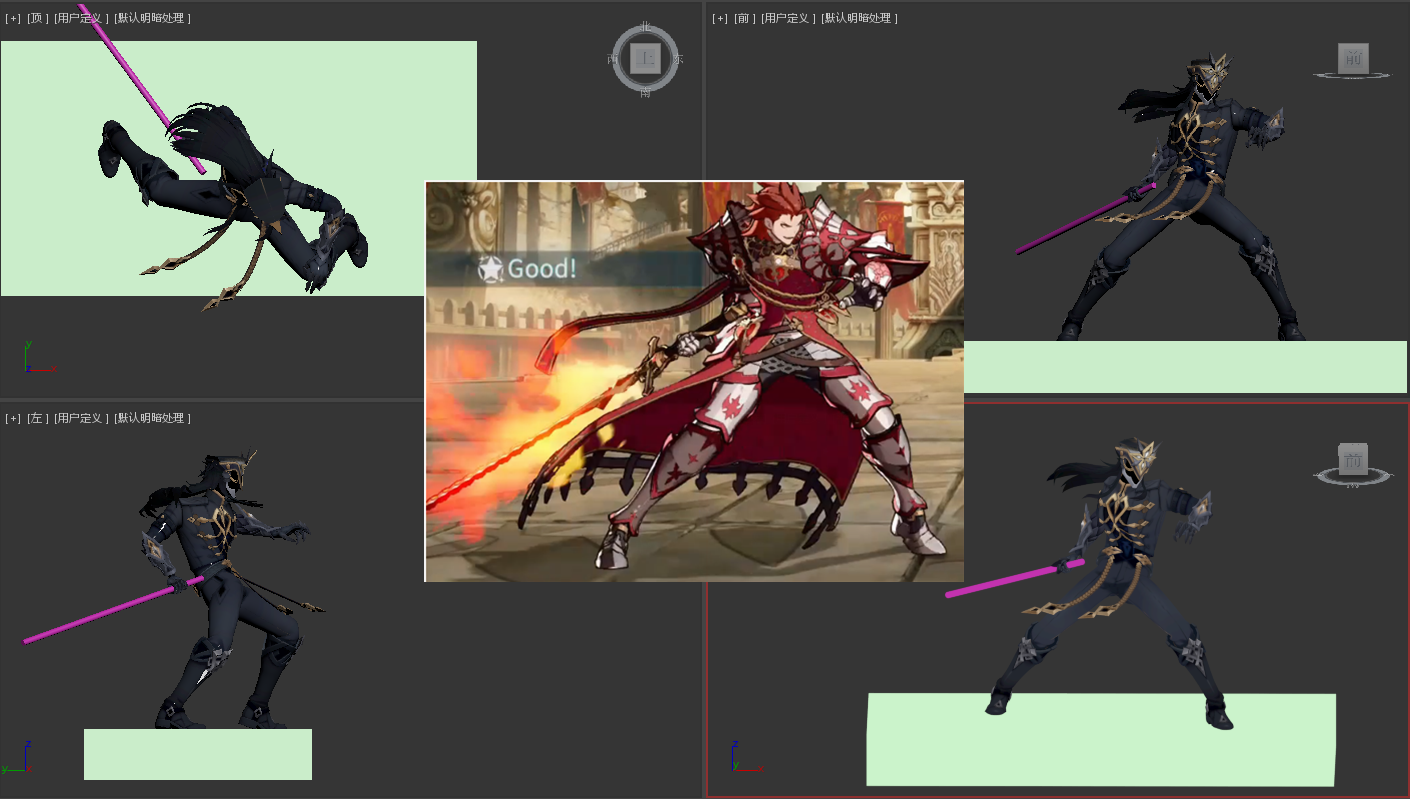Open [默认明暗处理] menu in the 左 viewport
1410x799 pixels.
coord(152,418)
